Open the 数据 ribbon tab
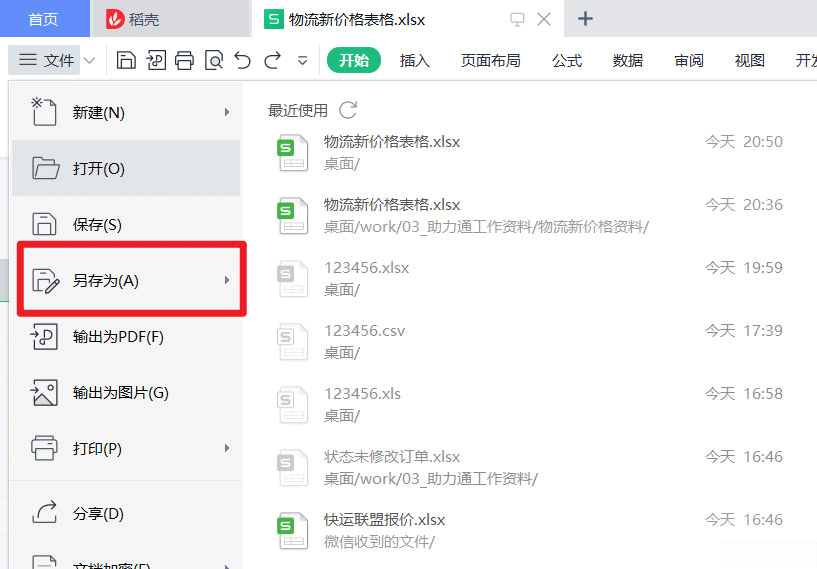The width and height of the screenshot is (817, 569). click(628, 60)
